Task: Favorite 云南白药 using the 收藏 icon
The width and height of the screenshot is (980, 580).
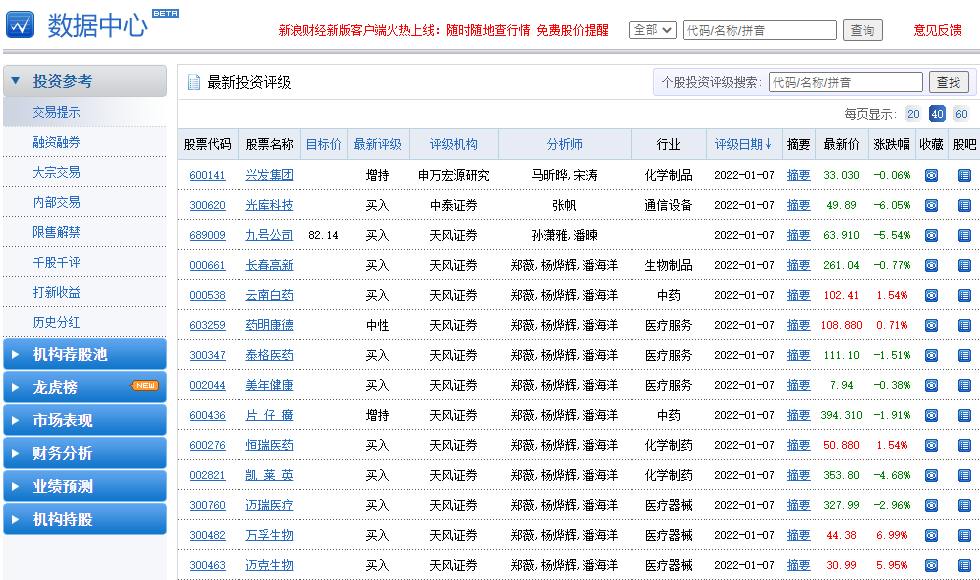Action: click(931, 296)
